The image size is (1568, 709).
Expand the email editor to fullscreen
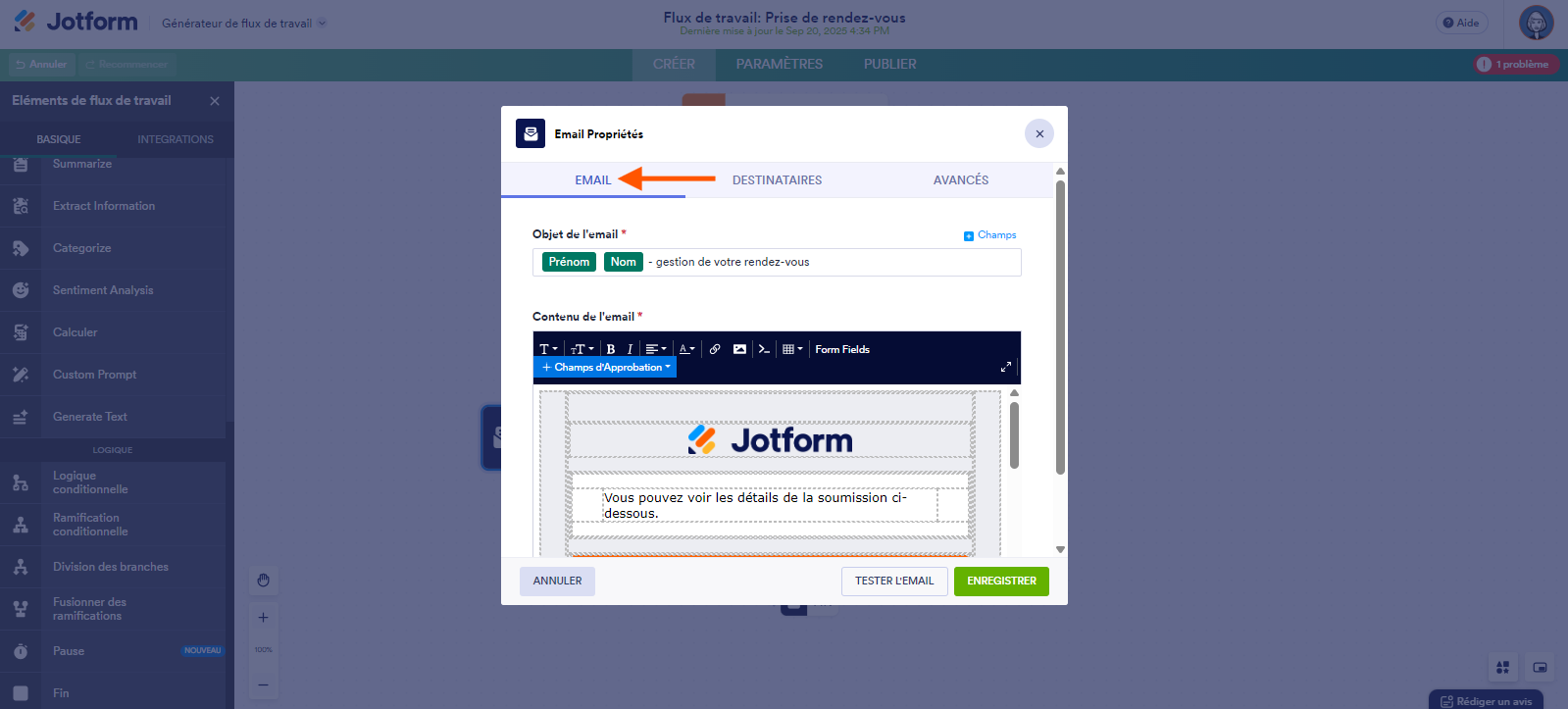(1005, 367)
